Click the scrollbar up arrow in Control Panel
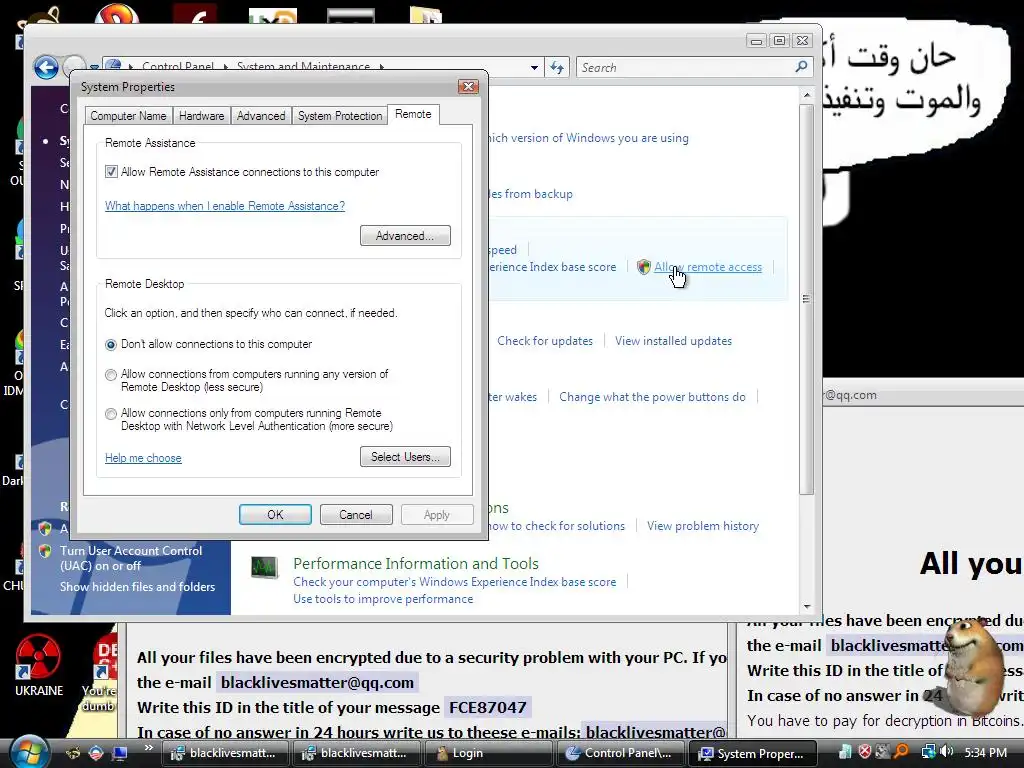The height and width of the screenshot is (768, 1024). click(x=807, y=95)
